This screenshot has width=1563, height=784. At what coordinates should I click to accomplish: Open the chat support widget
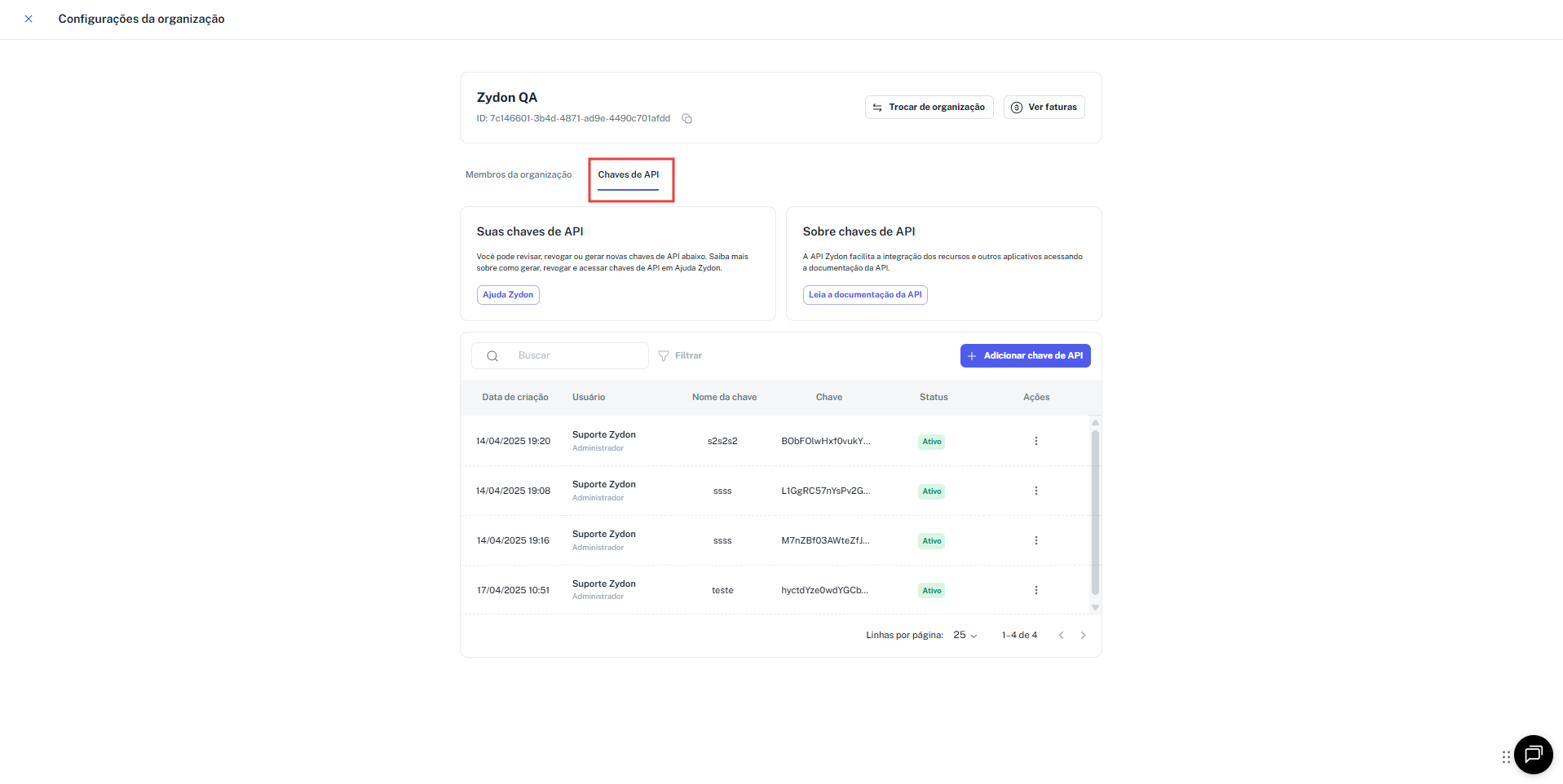tap(1533, 755)
